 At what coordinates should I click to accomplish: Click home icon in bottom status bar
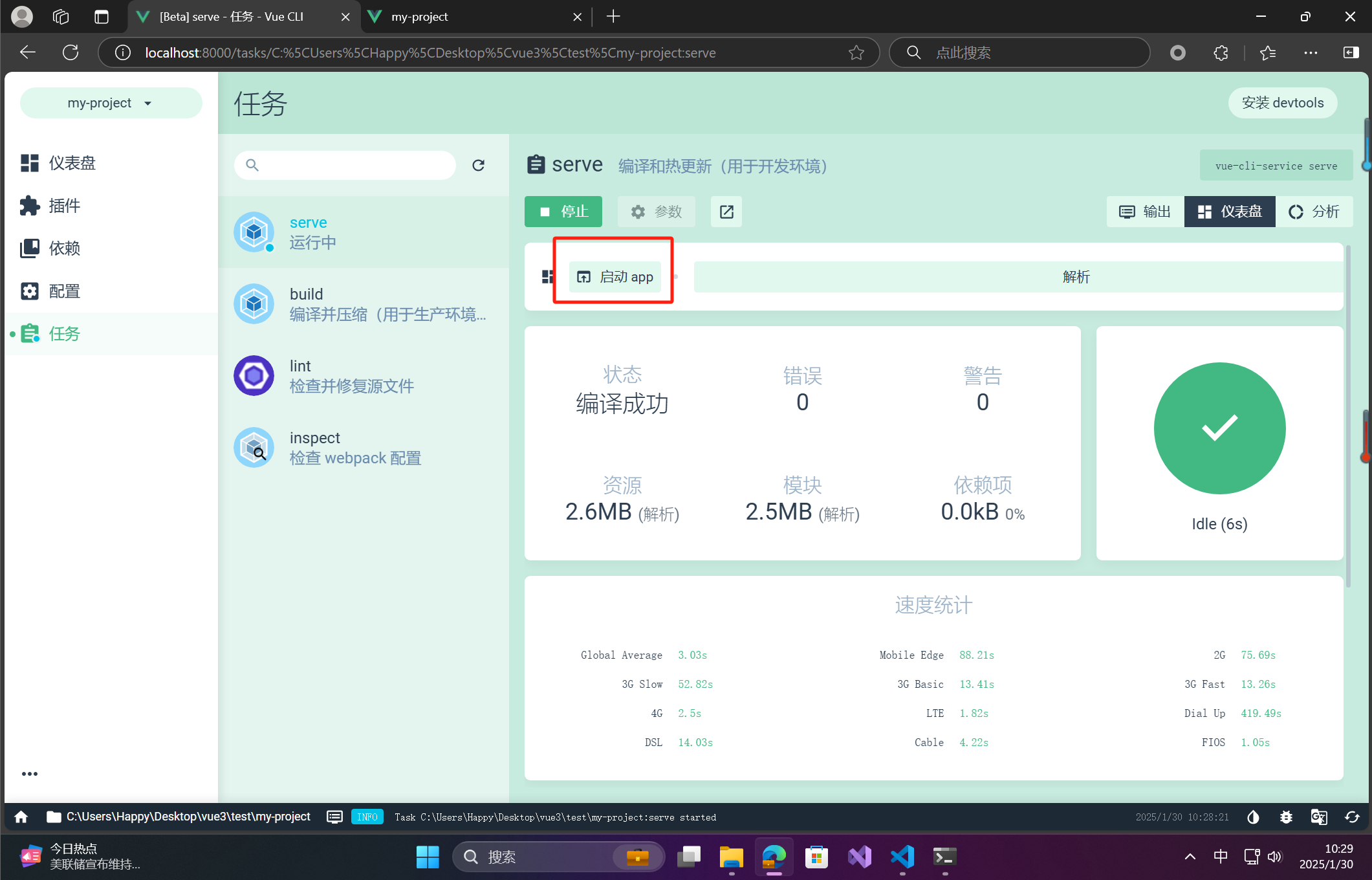[21, 817]
